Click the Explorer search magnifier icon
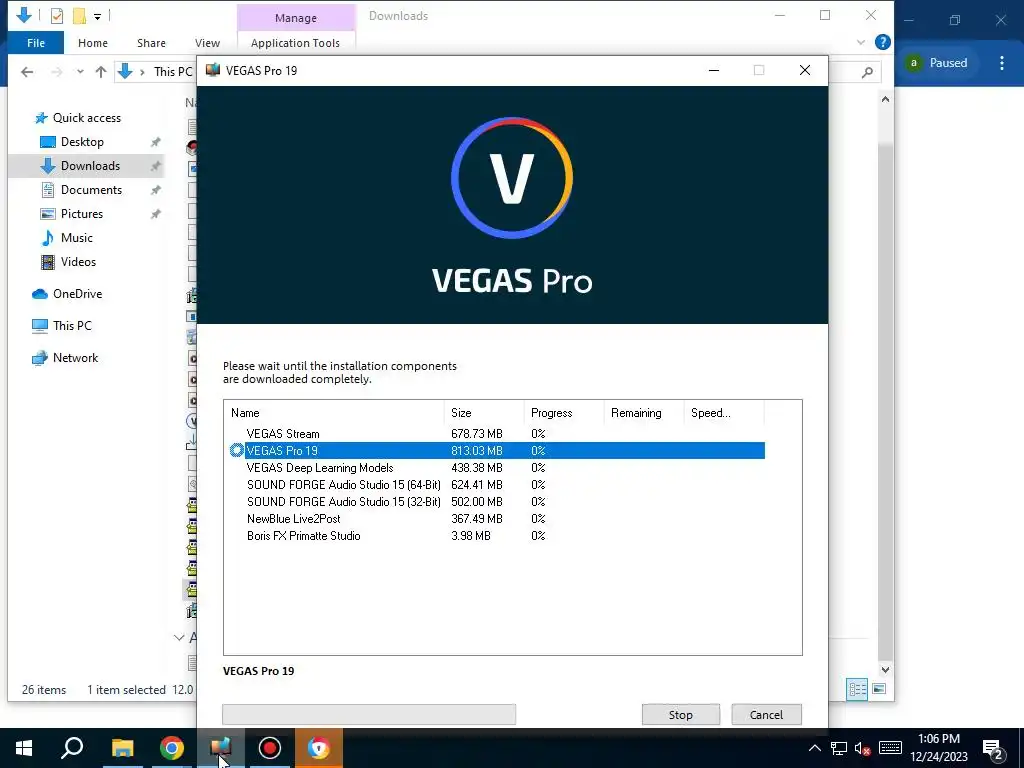1024x768 pixels. pos(867,72)
